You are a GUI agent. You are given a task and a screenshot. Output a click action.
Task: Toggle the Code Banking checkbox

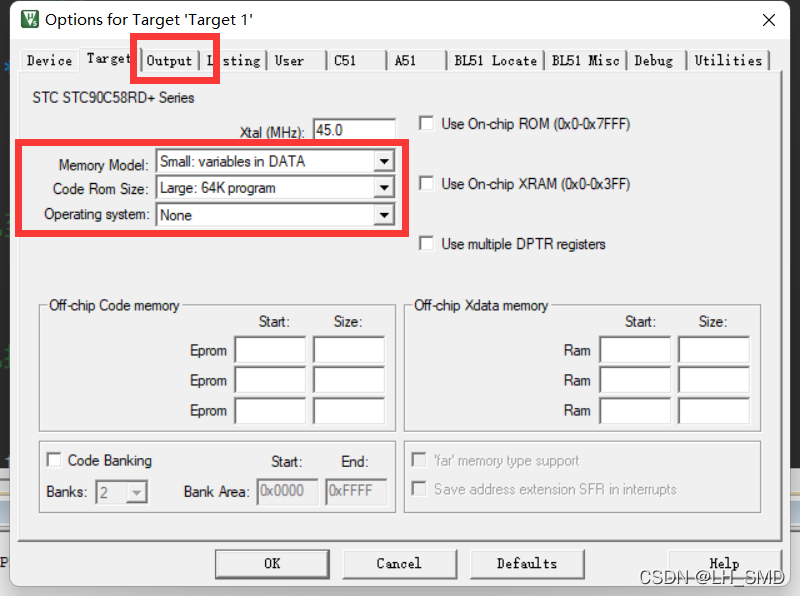coord(54,460)
